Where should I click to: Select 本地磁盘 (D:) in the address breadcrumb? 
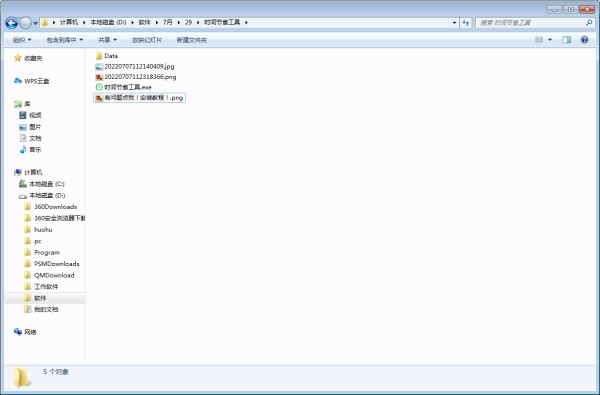(108, 23)
